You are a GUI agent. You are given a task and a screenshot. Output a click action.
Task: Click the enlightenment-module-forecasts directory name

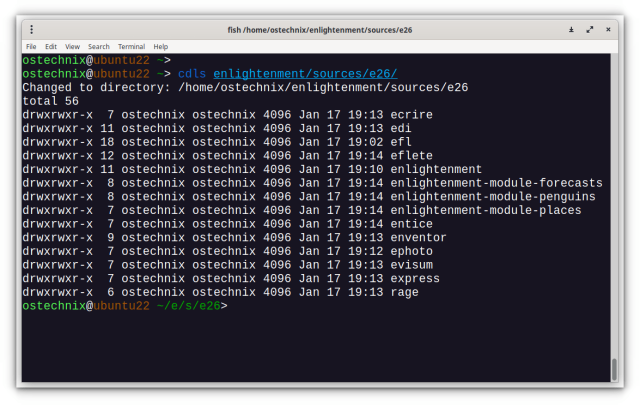(496, 183)
